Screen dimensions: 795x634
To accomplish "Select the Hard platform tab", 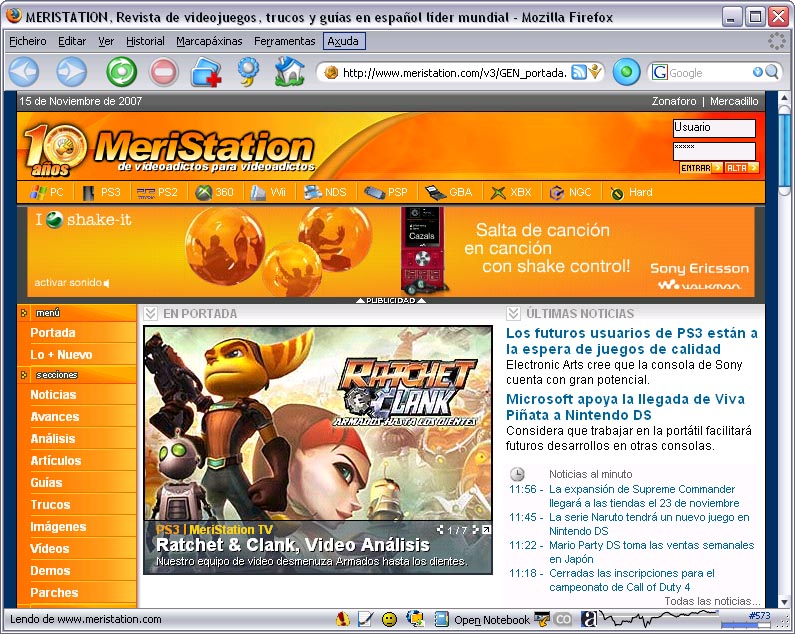I will (x=631, y=192).
